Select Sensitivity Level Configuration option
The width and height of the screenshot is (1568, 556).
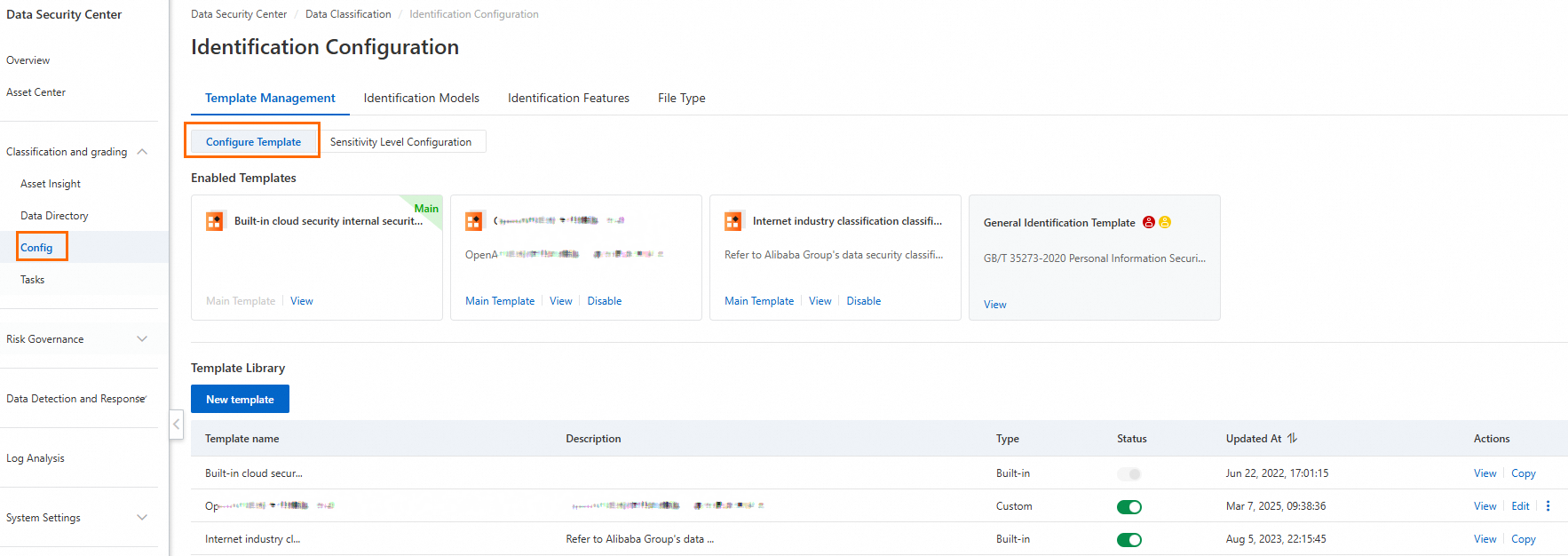pos(400,142)
